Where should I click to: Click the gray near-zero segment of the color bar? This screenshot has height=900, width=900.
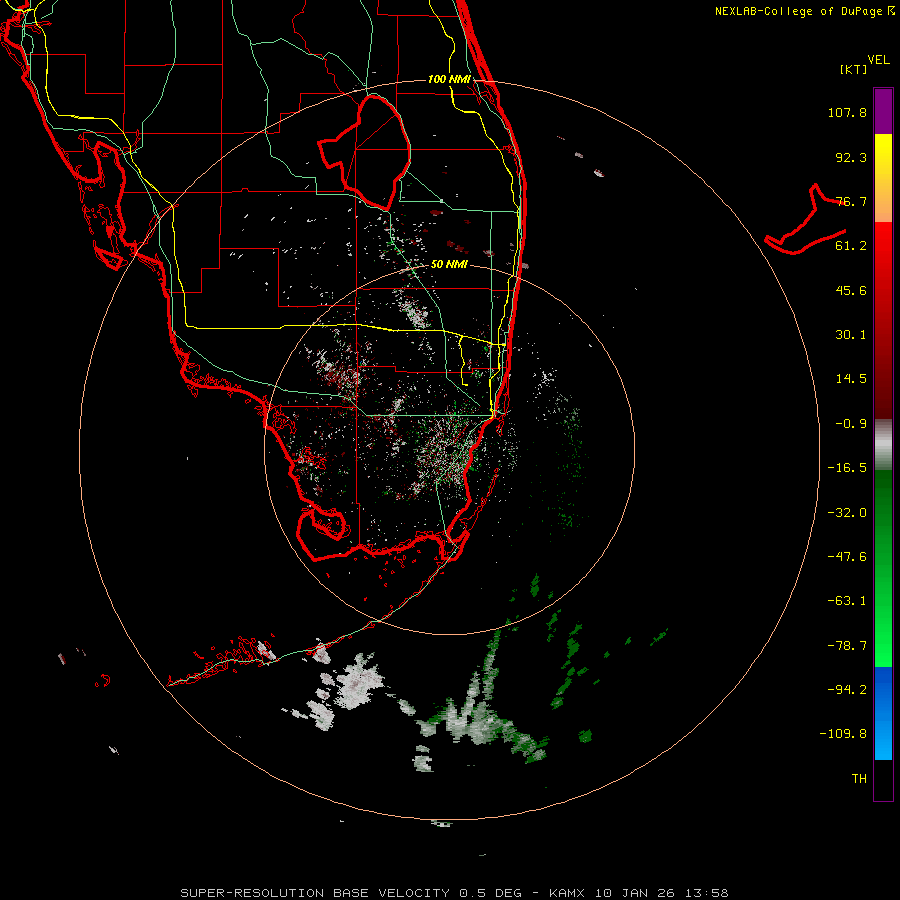click(883, 445)
